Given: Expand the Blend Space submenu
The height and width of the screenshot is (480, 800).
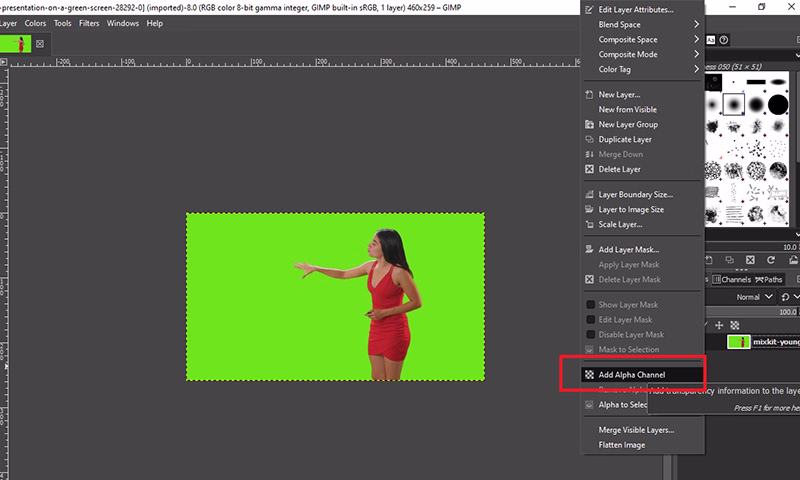Looking at the screenshot, I should tap(642, 24).
